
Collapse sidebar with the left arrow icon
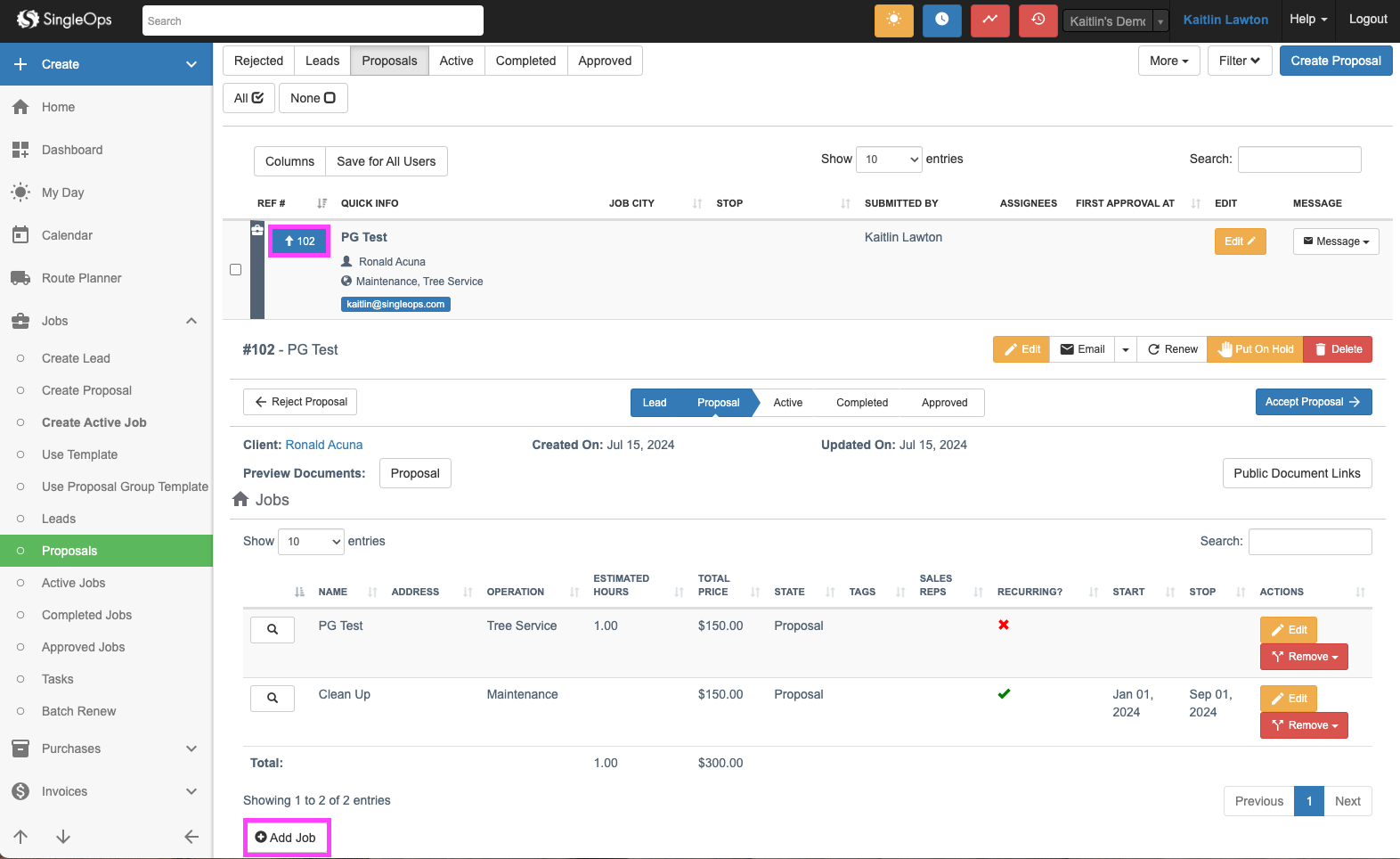pyautogui.click(x=191, y=837)
